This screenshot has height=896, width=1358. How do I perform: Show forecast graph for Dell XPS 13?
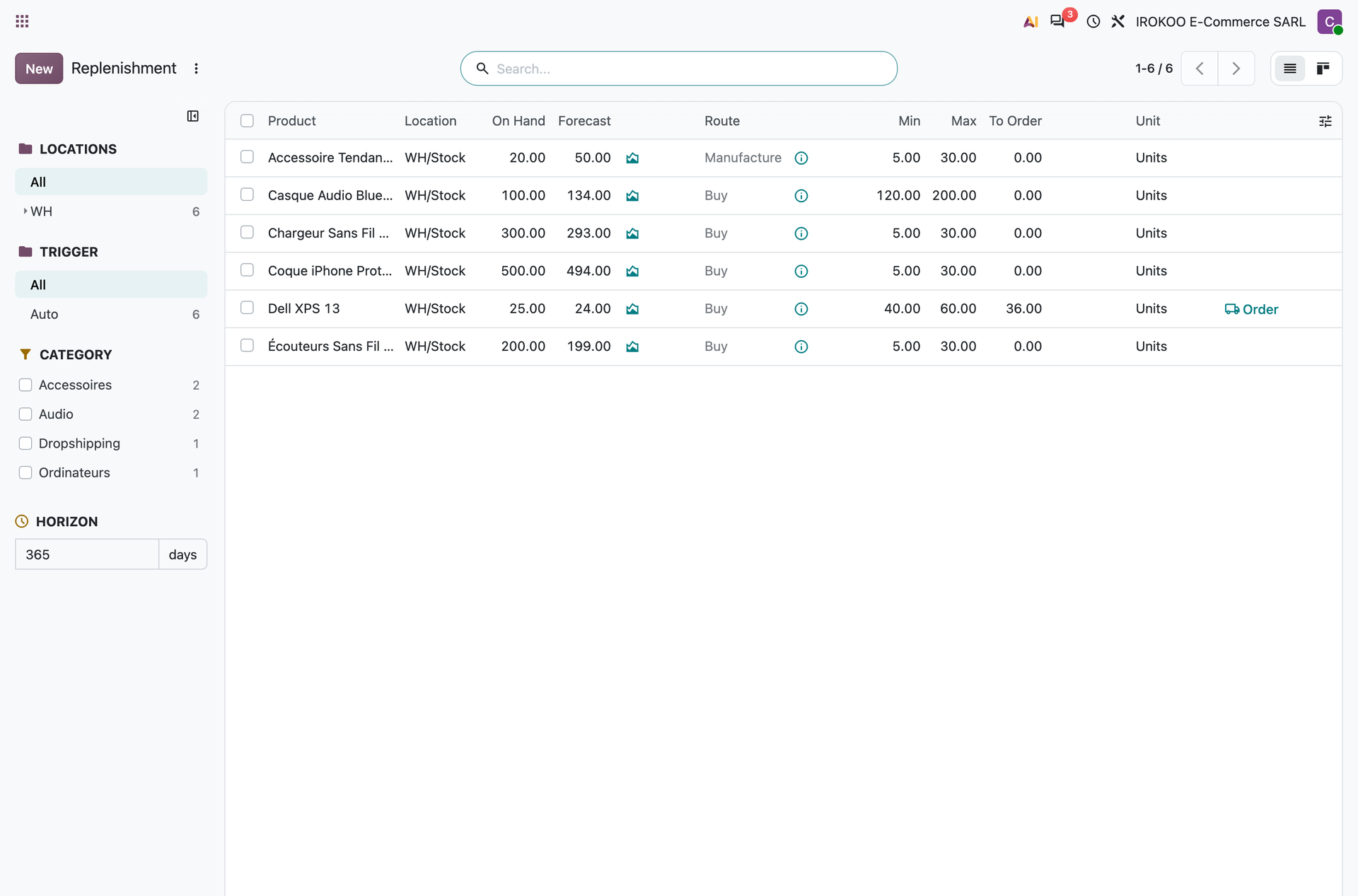pos(632,309)
